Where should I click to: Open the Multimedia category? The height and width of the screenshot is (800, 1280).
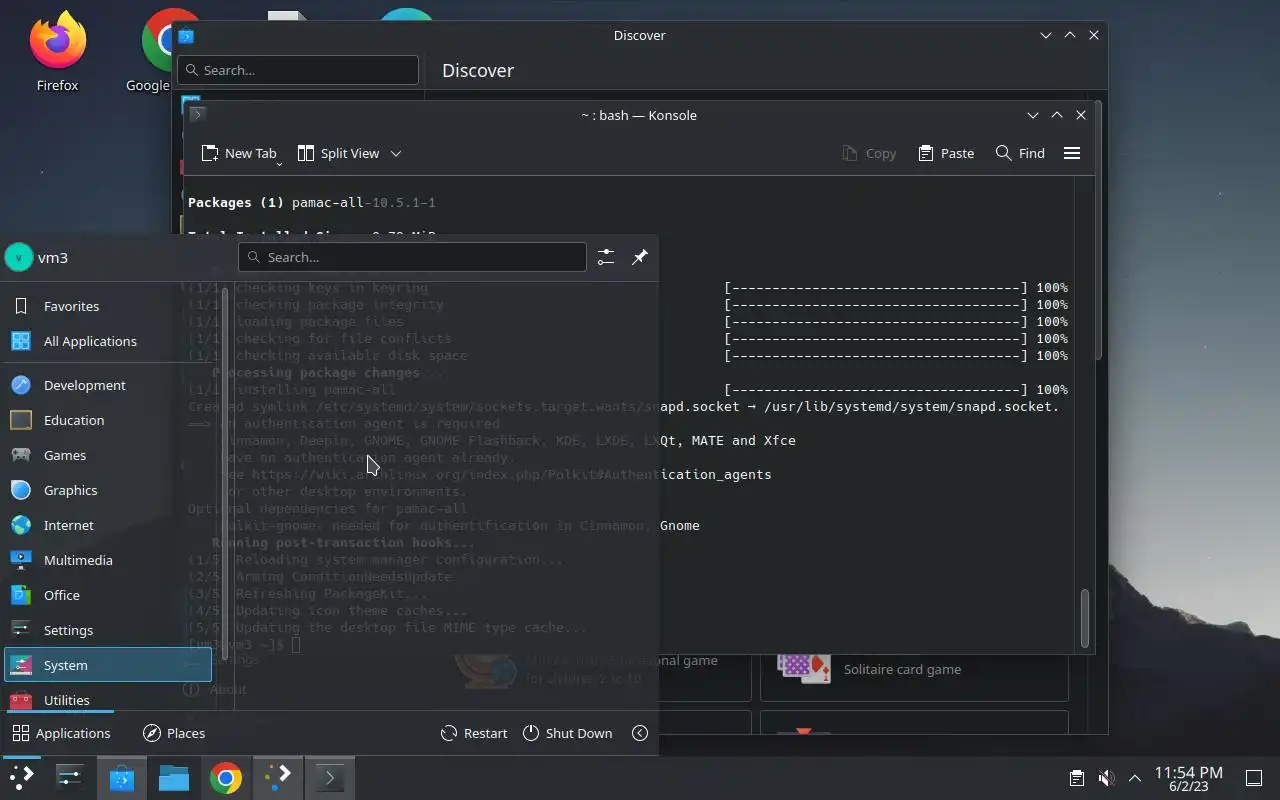tap(108, 560)
